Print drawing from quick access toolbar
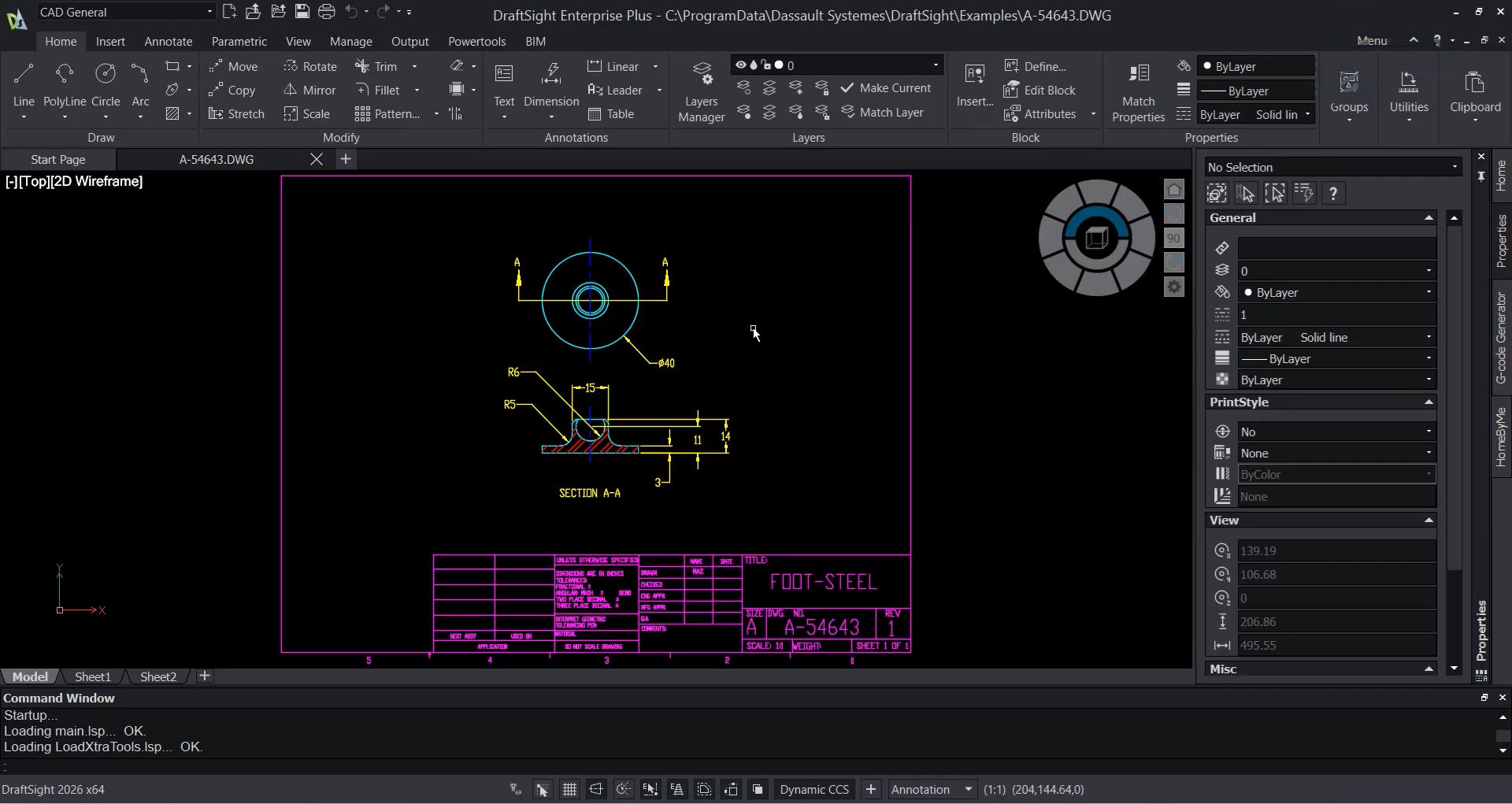The image size is (1512, 804). click(327, 12)
